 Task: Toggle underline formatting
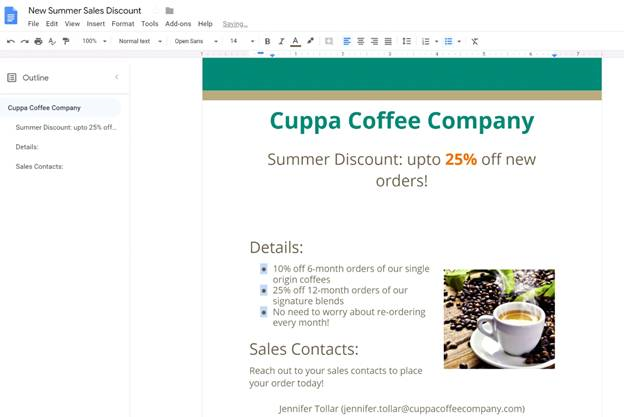[x=295, y=41]
